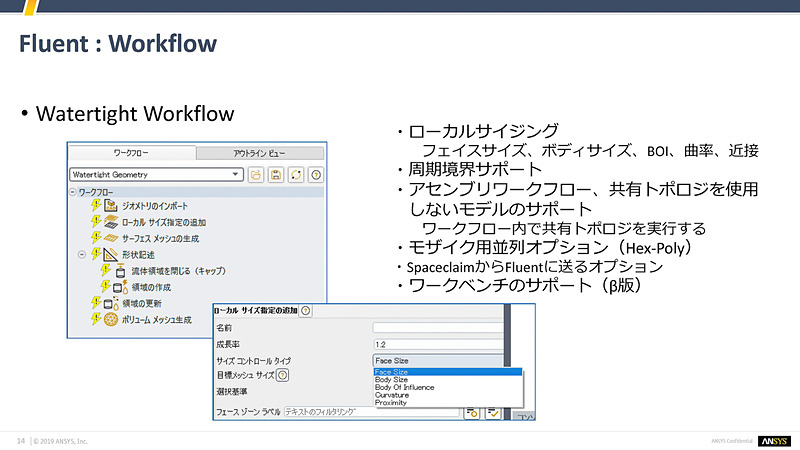
Task: Click lightning status icon beside 流体領域を閉じる
Action: (x=106, y=270)
